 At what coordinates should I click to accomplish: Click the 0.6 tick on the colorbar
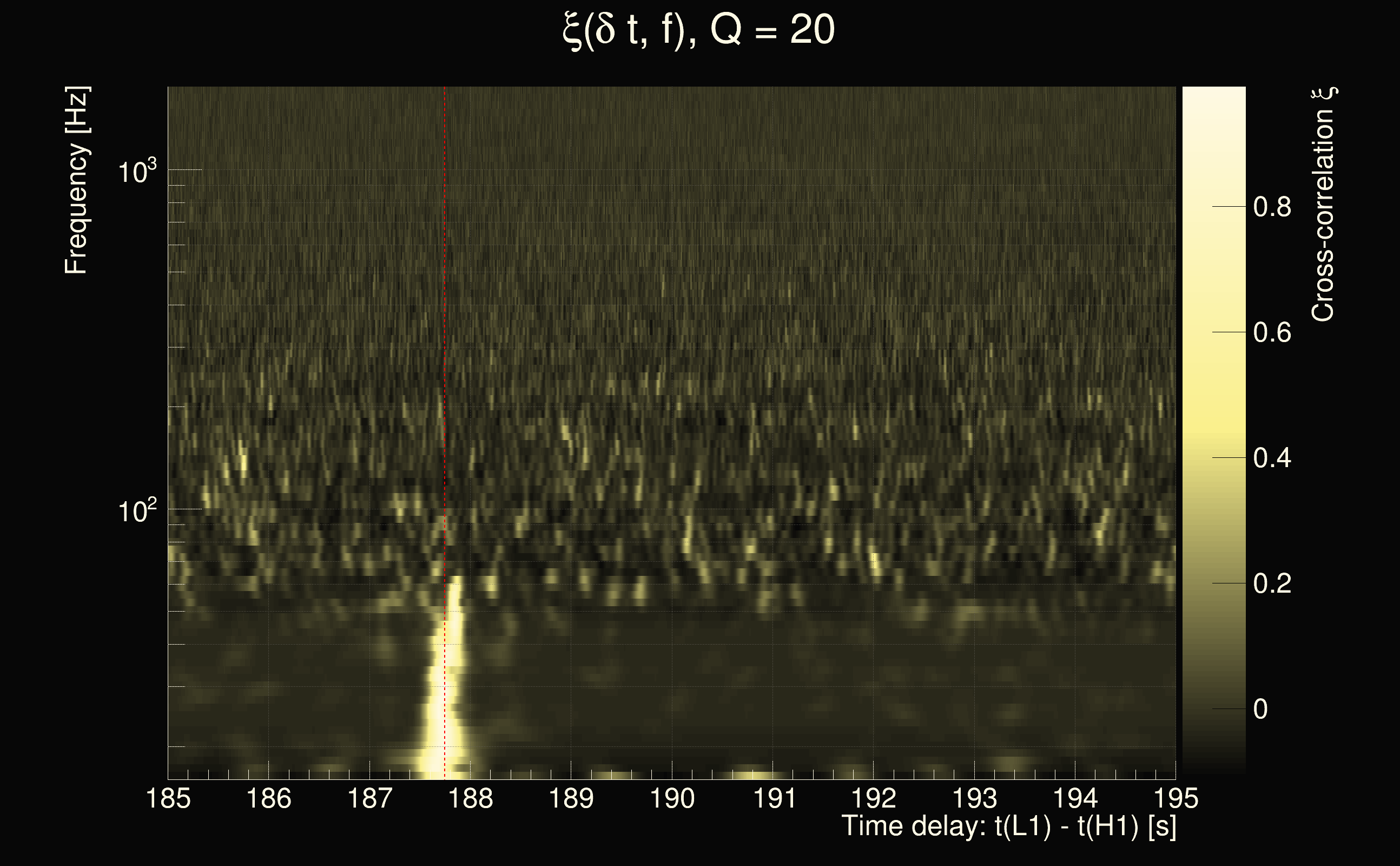(1272, 332)
